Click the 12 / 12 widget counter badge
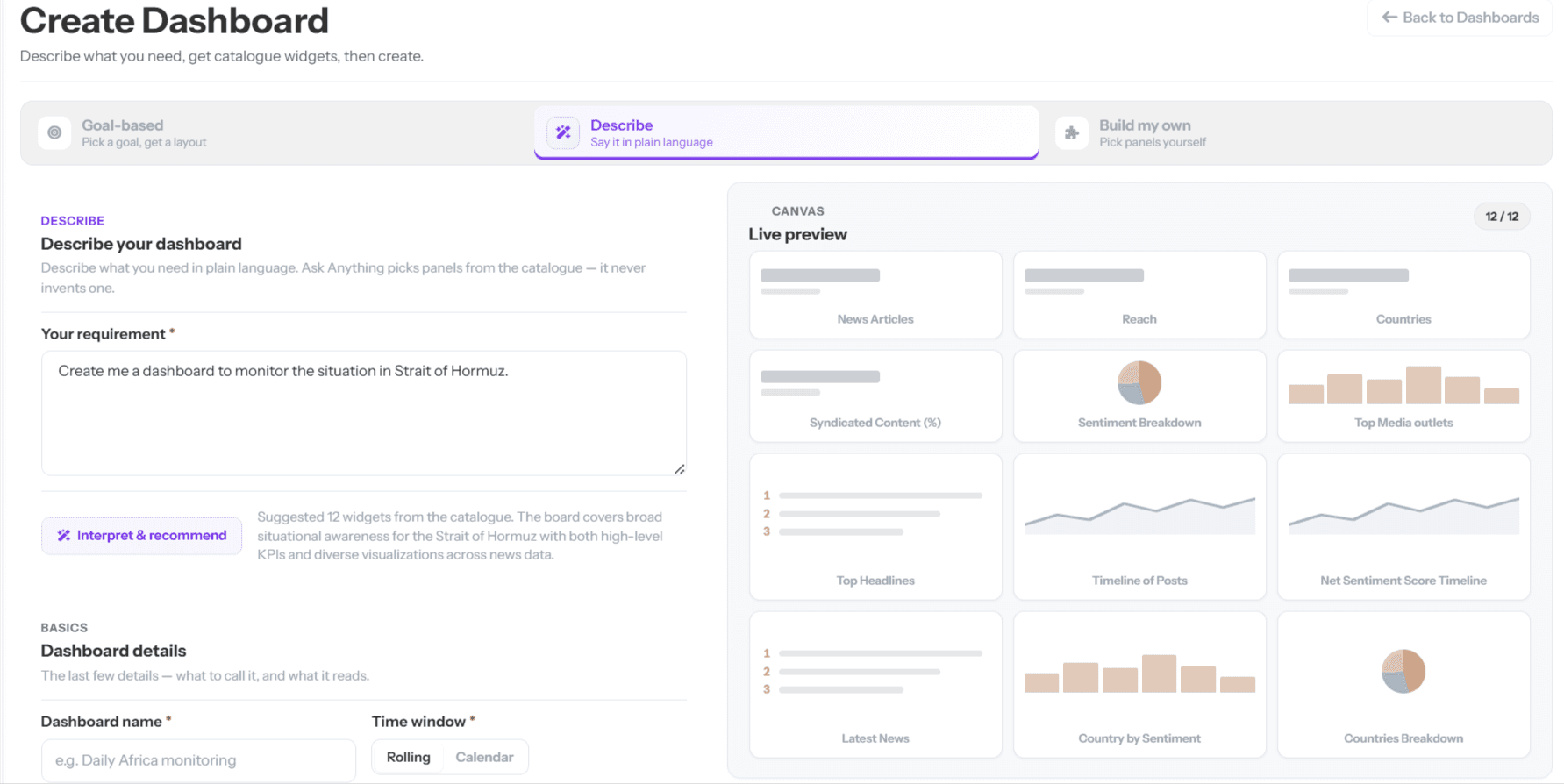1564x784 pixels. pyautogui.click(x=1502, y=217)
